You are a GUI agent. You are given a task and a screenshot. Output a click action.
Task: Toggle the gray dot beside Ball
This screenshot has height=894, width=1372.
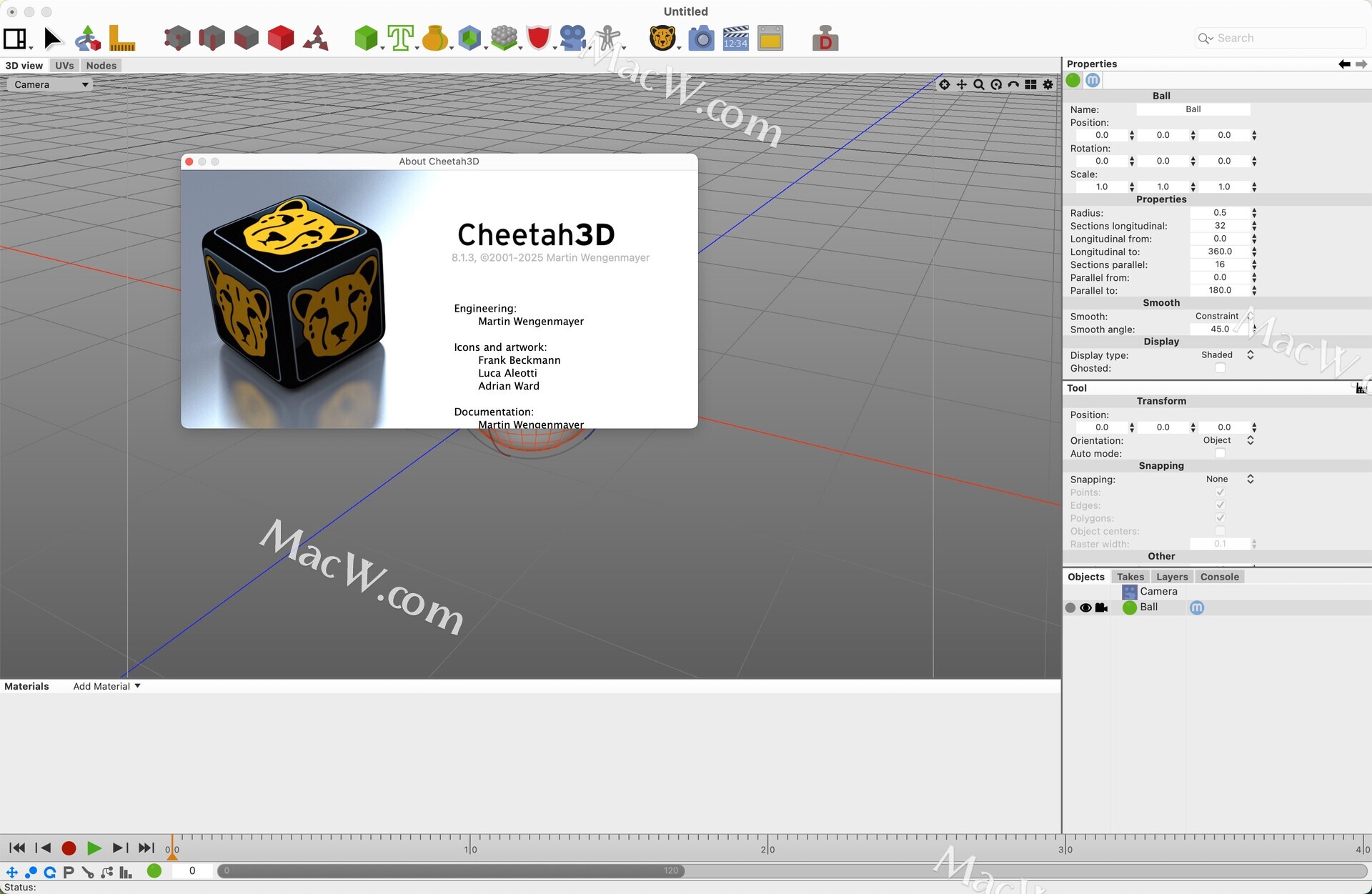click(1070, 607)
